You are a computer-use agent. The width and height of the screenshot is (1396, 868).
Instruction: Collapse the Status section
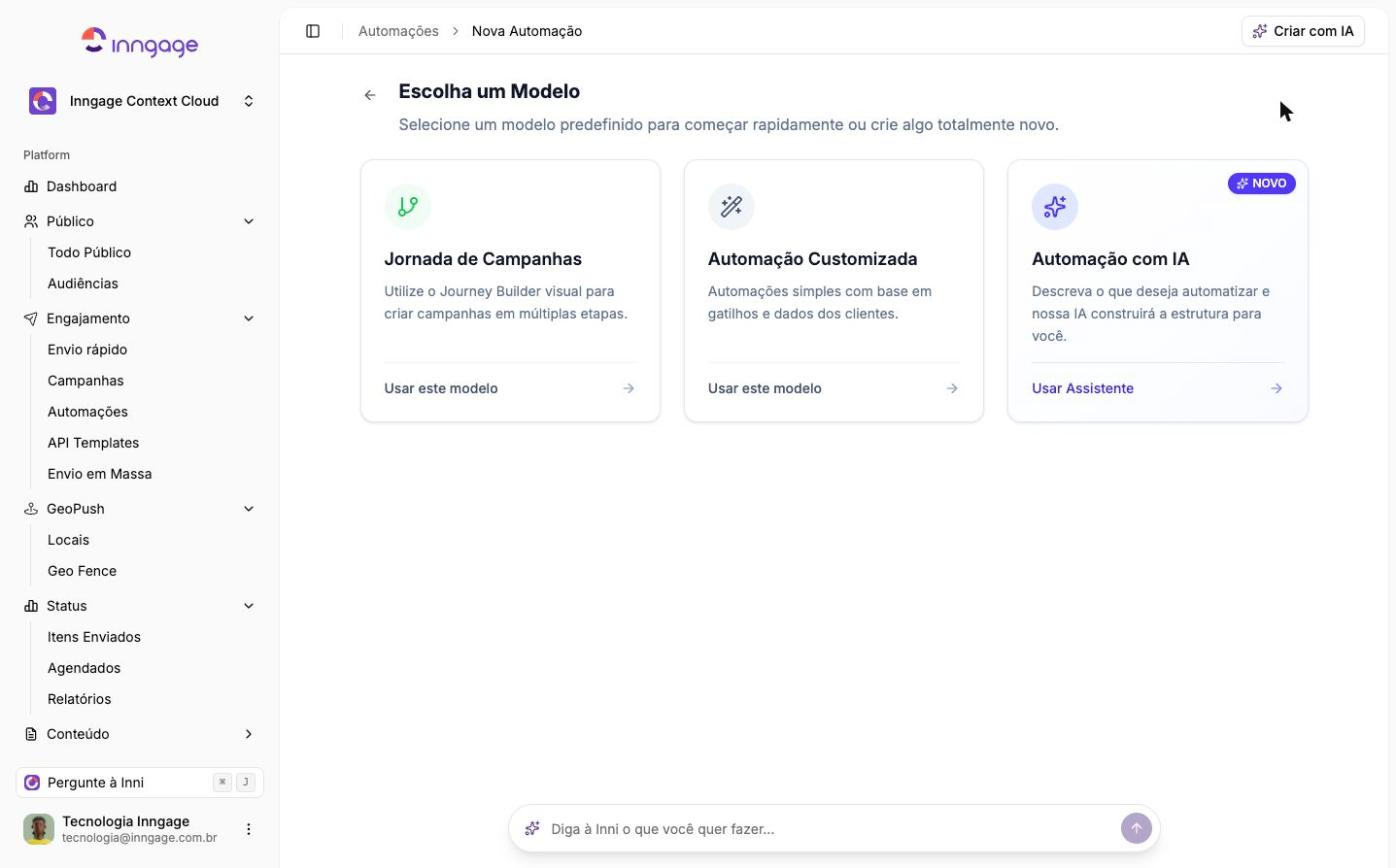point(249,605)
